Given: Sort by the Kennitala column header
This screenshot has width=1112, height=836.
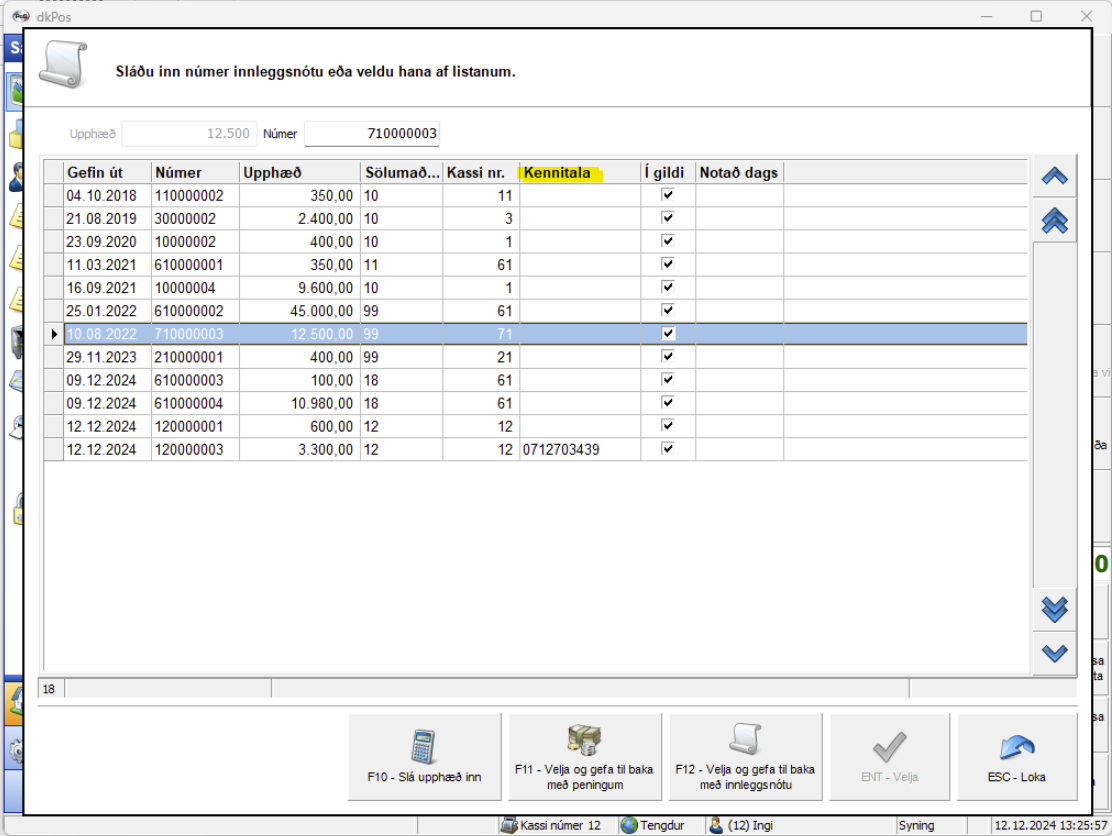Looking at the screenshot, I should tap(579, 172).
